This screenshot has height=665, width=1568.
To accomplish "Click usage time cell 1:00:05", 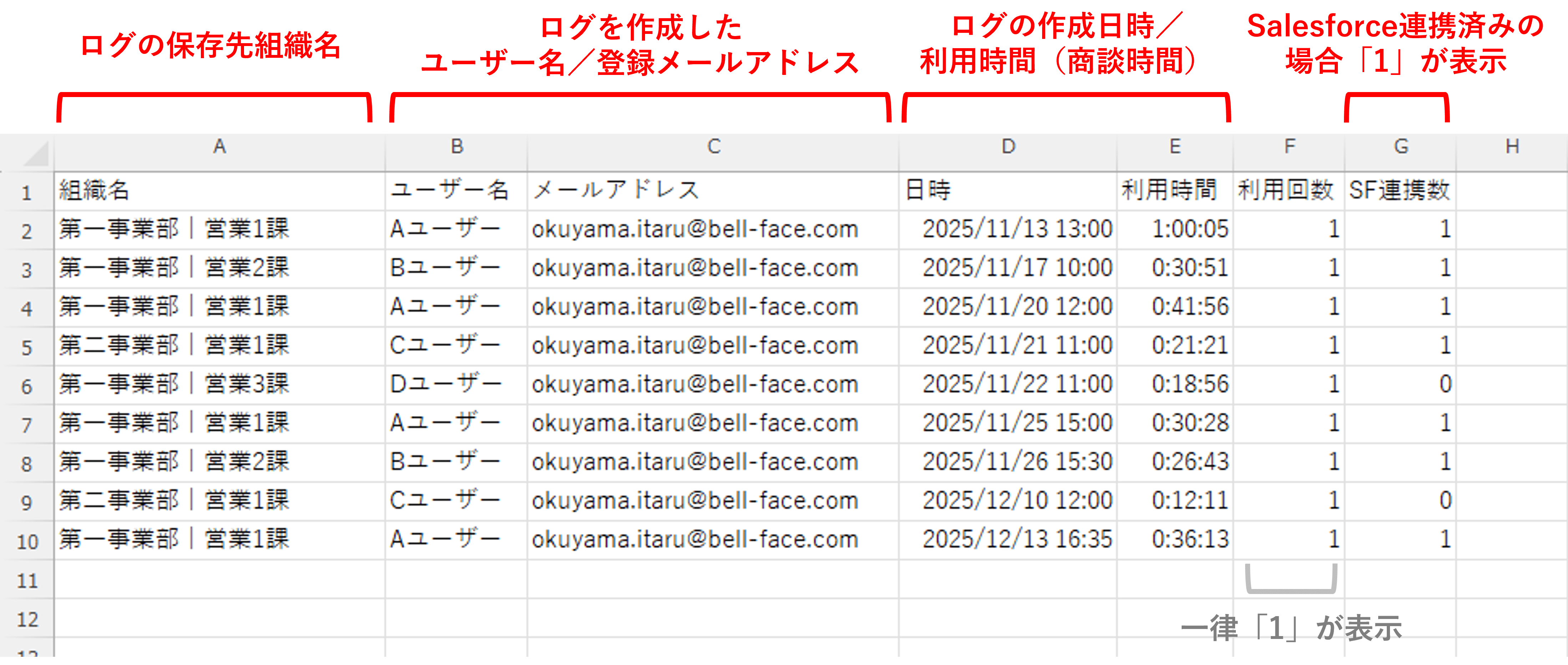I will coord(1189,229).
